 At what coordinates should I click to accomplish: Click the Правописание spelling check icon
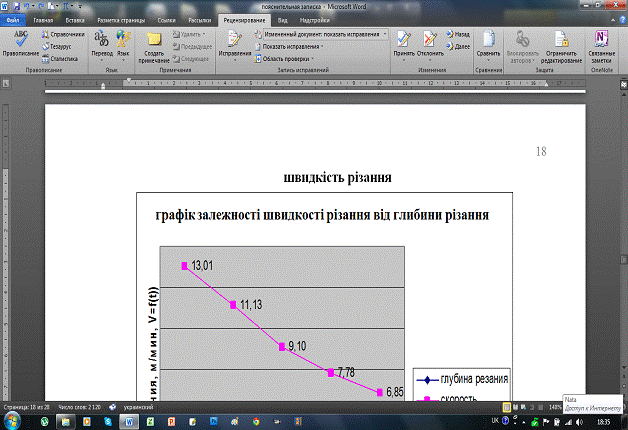pyautogui.click(x=19, y=40)
